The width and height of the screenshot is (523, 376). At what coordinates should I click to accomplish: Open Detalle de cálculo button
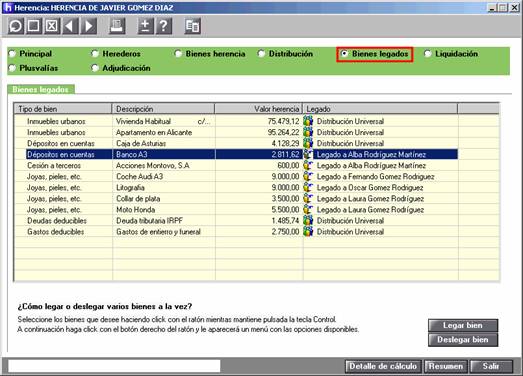[x=383, y=366]
